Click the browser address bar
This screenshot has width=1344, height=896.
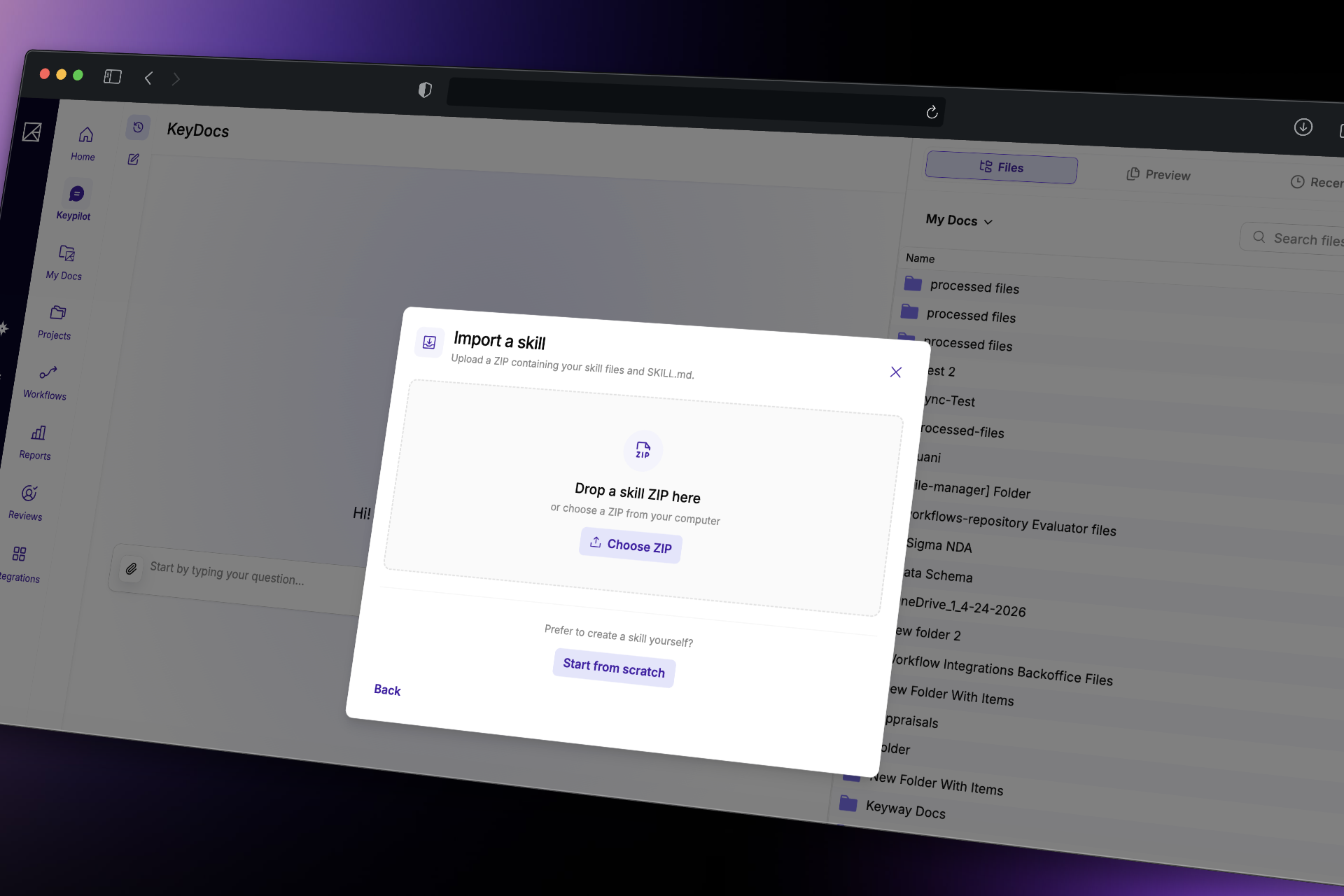[x=696, y=101]
